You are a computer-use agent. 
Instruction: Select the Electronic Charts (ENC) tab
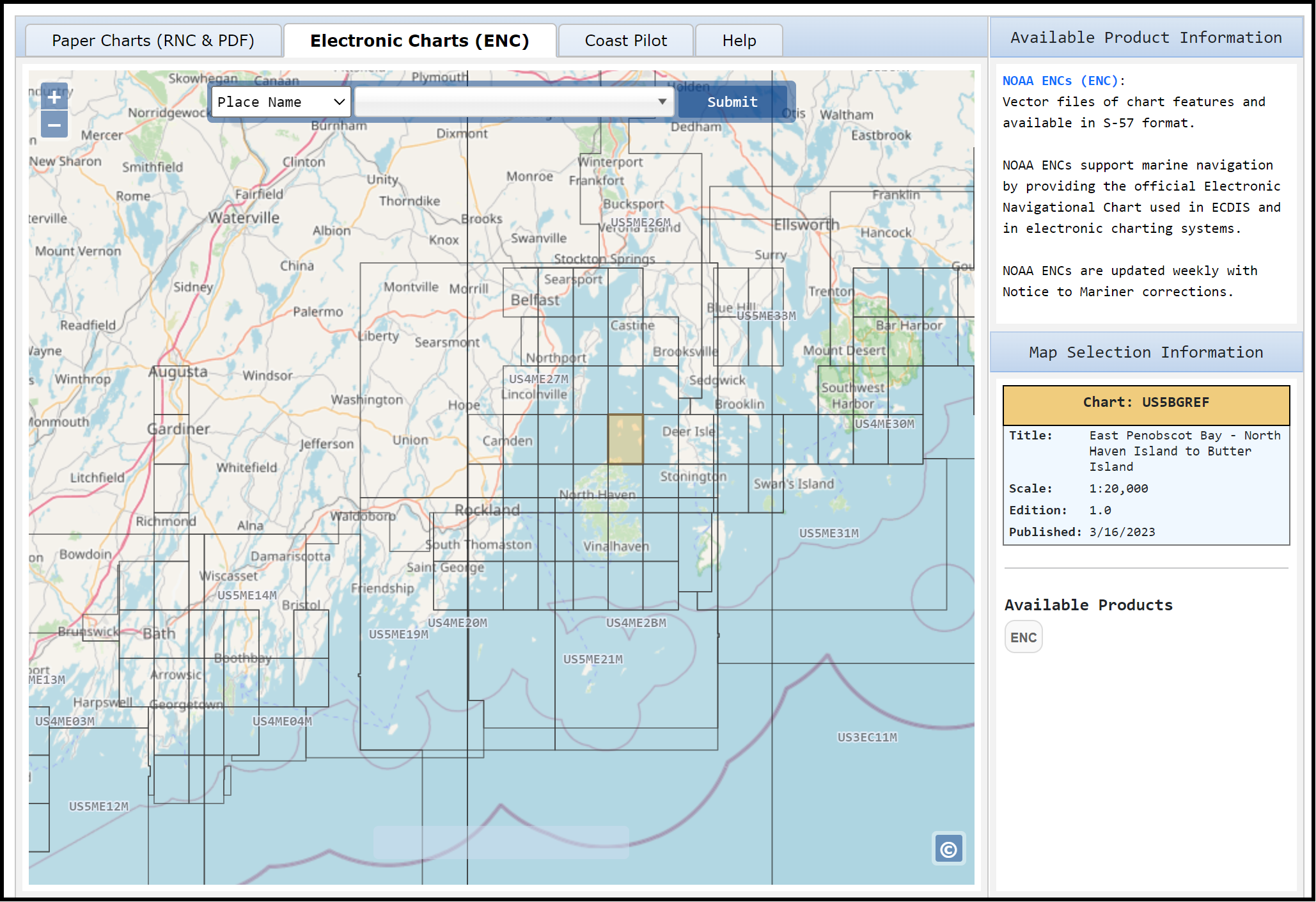(x=419, y=40)
